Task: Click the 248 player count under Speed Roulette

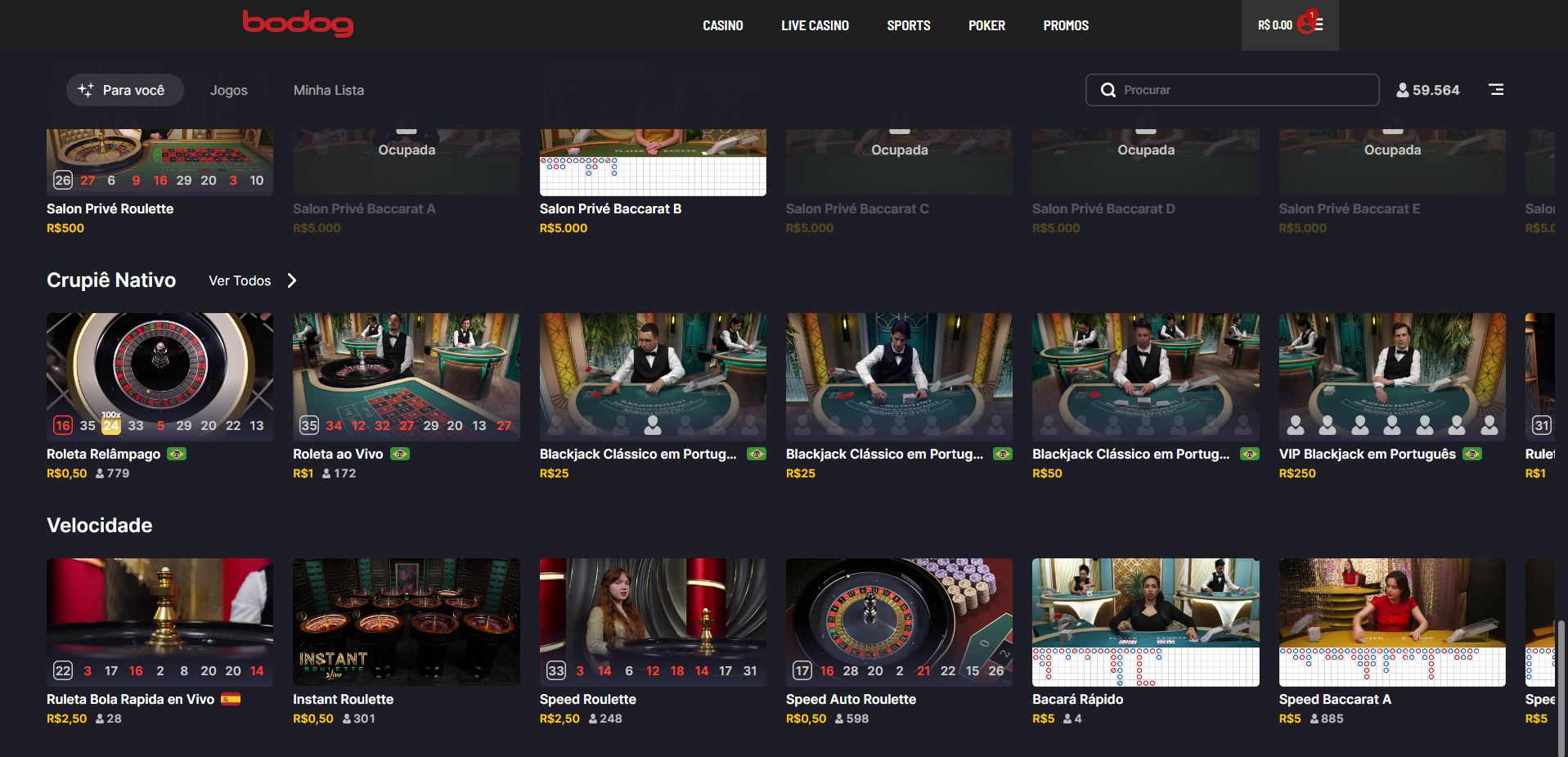Action: click(611, 719)
